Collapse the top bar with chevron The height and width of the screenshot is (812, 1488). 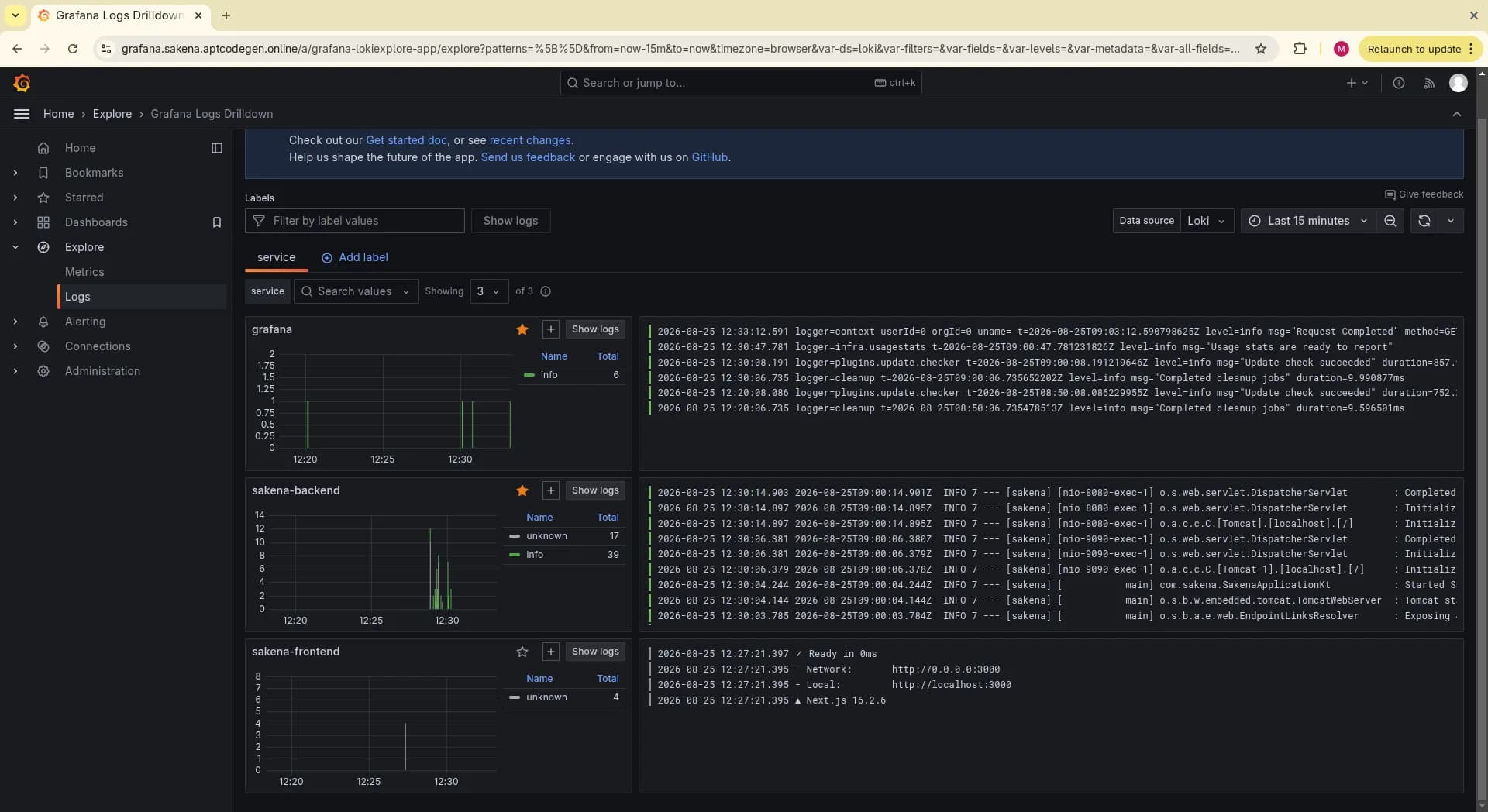pos(1457,114)
